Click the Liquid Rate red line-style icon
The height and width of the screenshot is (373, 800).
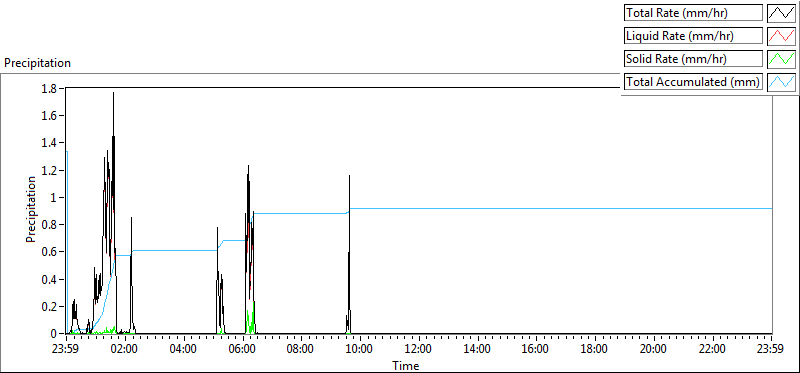tap(781, 35)
